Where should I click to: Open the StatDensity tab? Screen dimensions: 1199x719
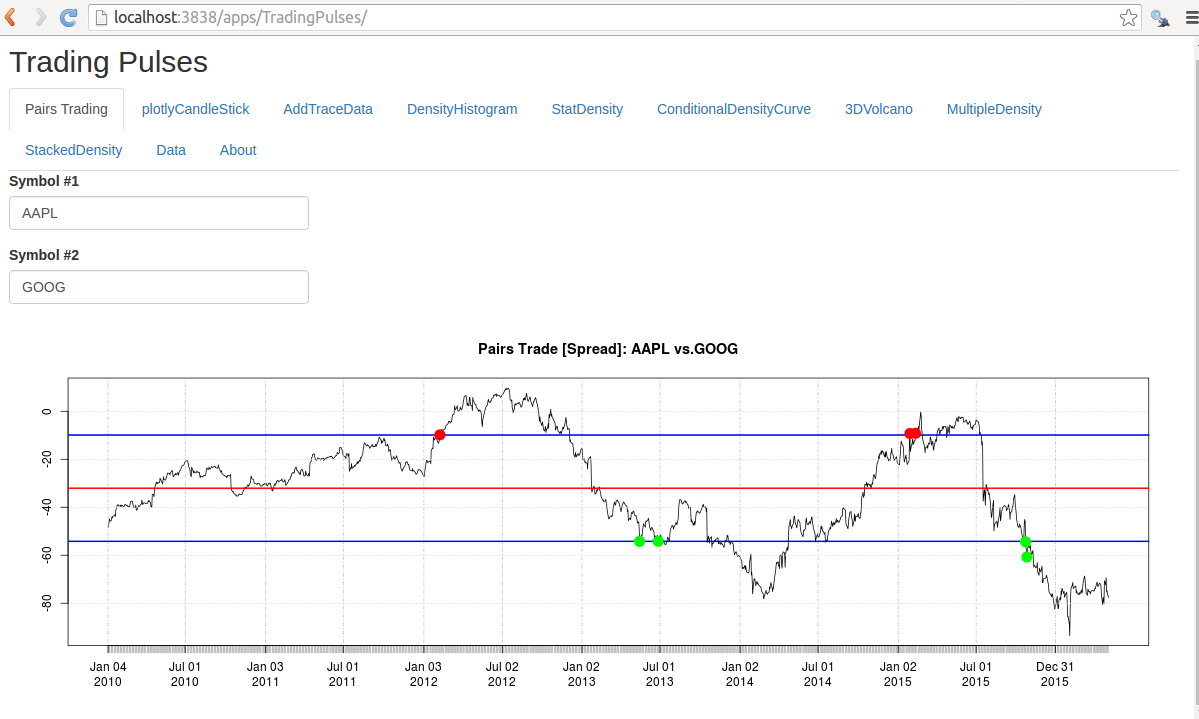coord(587,109)
